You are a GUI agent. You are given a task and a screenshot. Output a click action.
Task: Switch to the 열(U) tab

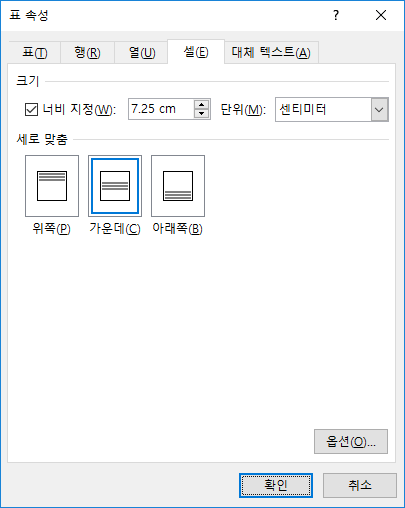[142, 53]
